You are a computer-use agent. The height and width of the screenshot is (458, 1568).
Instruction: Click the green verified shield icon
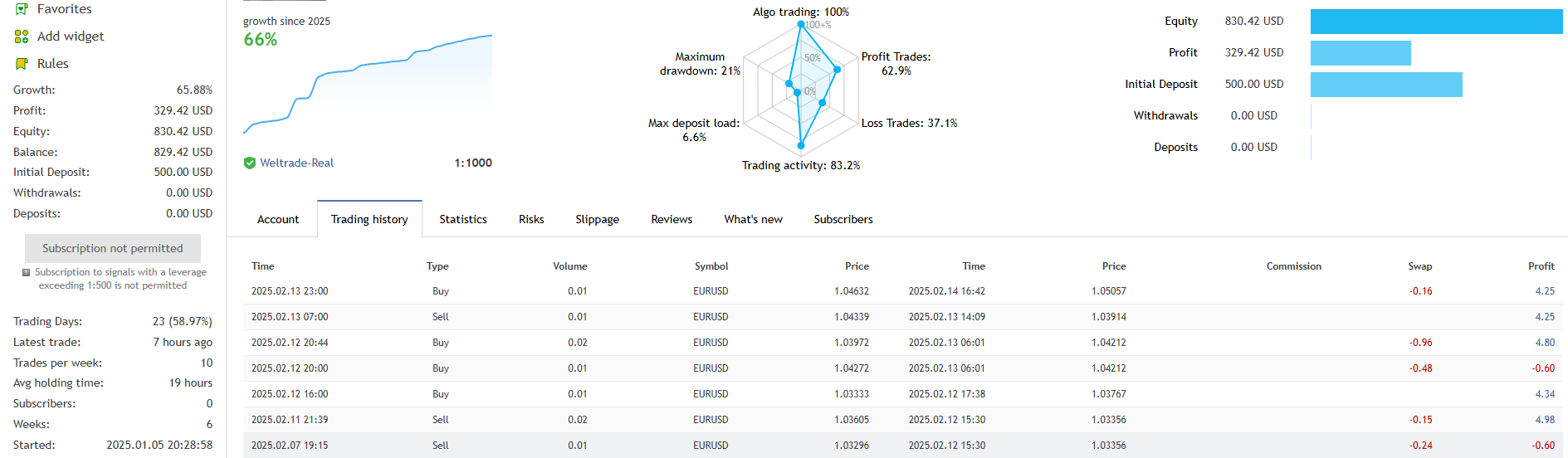click(249, 163)
